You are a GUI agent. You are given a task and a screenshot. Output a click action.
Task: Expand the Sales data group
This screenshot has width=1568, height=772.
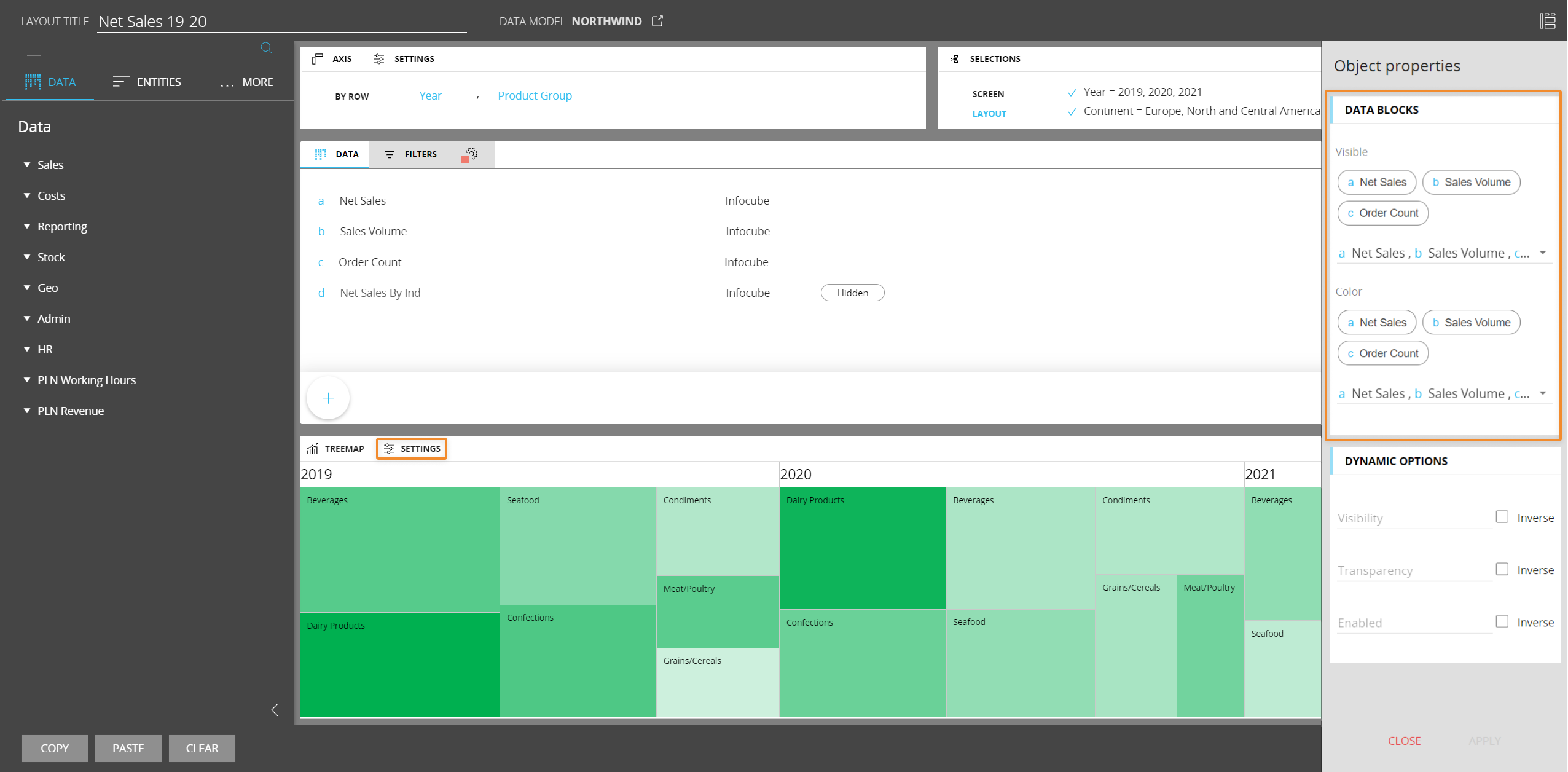click(27, 165)
